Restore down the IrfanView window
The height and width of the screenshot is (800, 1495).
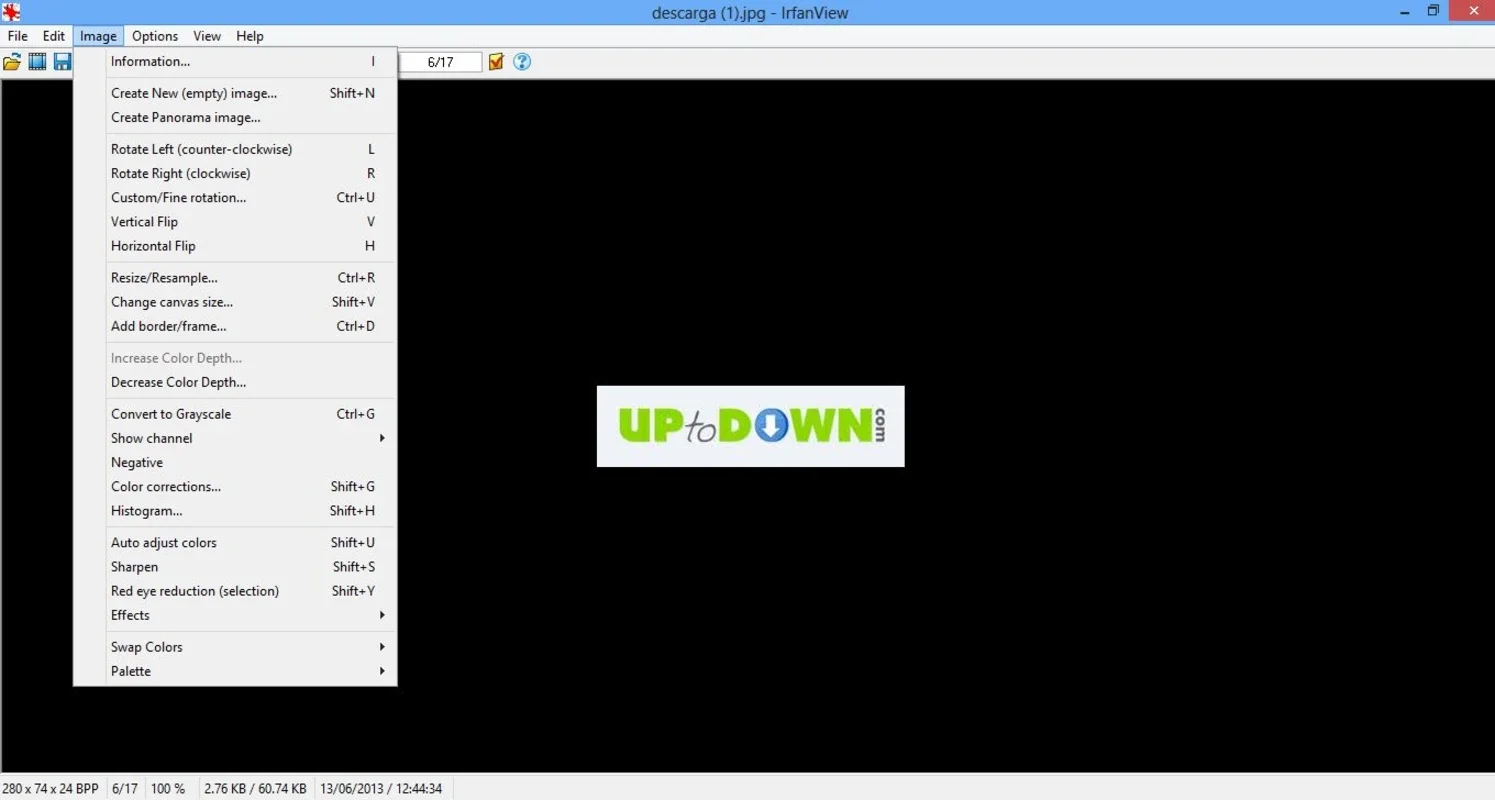coord(1433,11)
